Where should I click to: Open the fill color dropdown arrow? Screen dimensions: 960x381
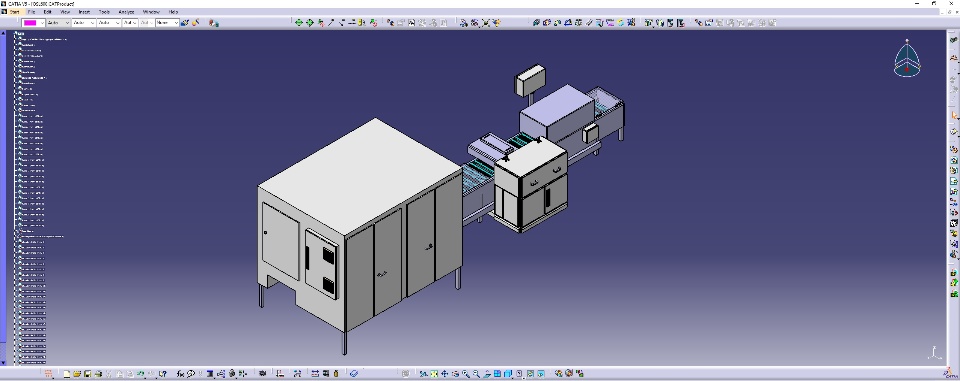pos(42,23)
